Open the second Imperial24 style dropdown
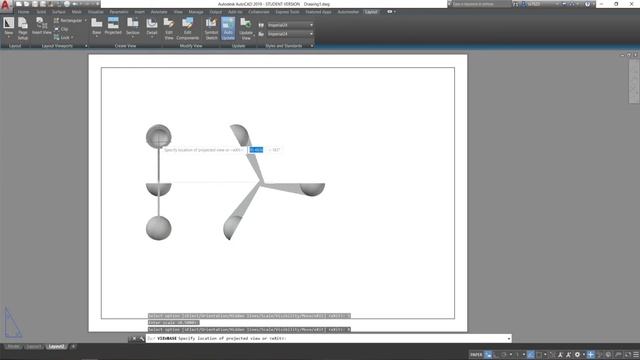 coord(290,34)
